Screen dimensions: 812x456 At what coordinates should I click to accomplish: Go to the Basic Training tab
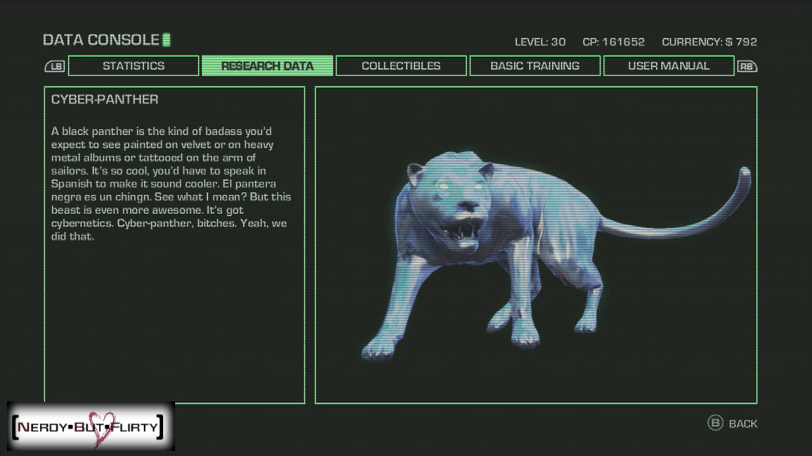click(x=535, y=66)
